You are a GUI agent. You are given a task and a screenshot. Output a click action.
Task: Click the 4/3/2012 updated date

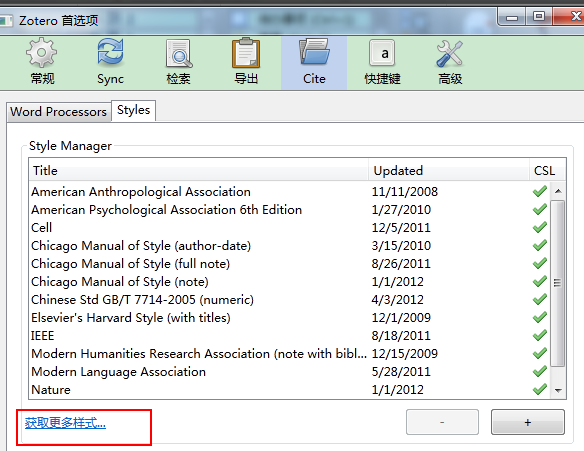click(x=397, y=300)
